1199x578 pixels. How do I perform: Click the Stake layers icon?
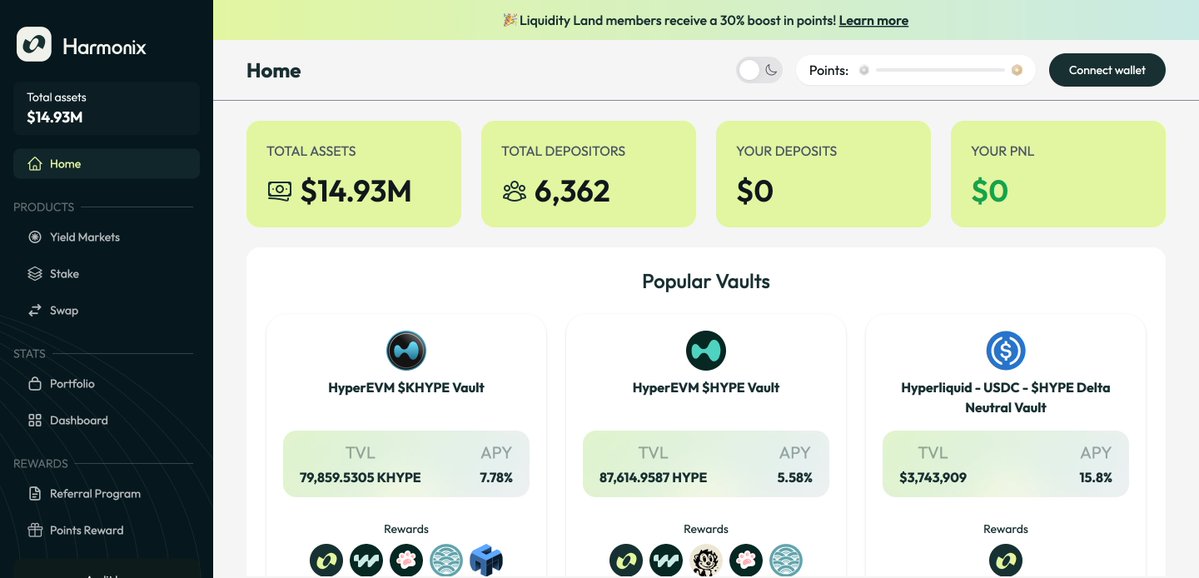(34, 274)
